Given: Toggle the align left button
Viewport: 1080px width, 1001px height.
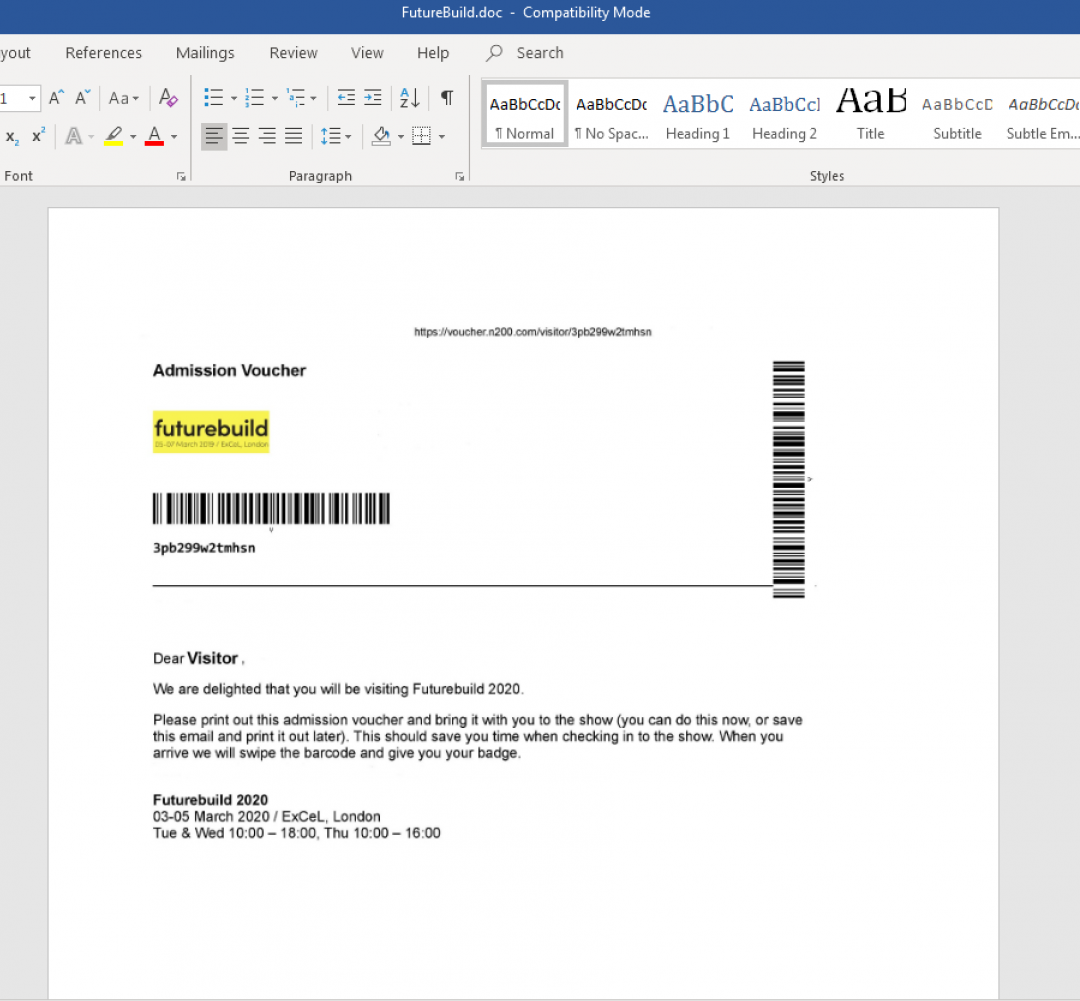Looking at the screenshot, I should (x=214, y=136).
